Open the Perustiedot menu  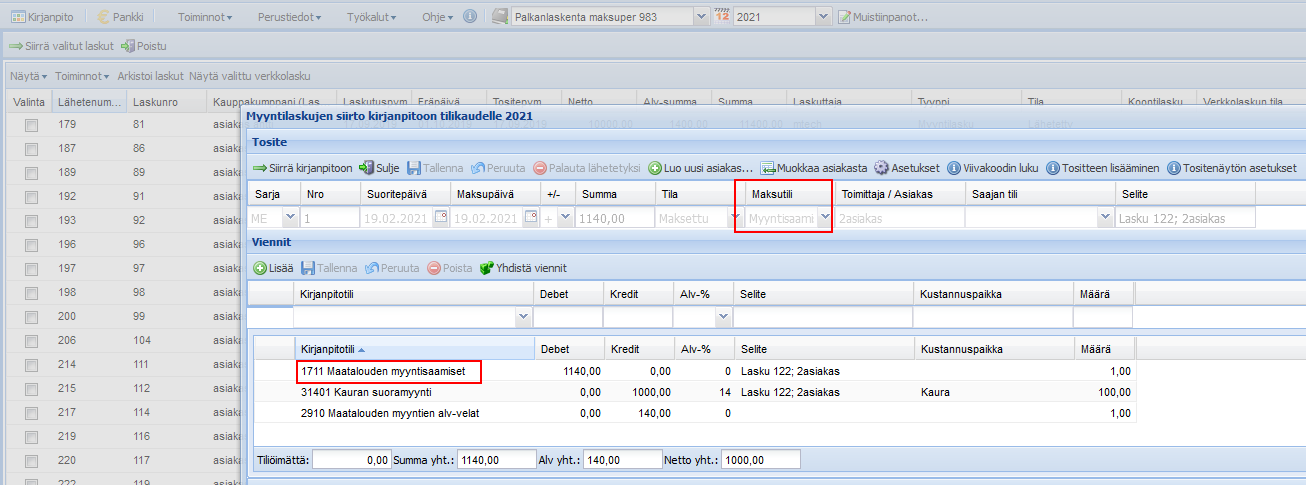coord(287,17)
